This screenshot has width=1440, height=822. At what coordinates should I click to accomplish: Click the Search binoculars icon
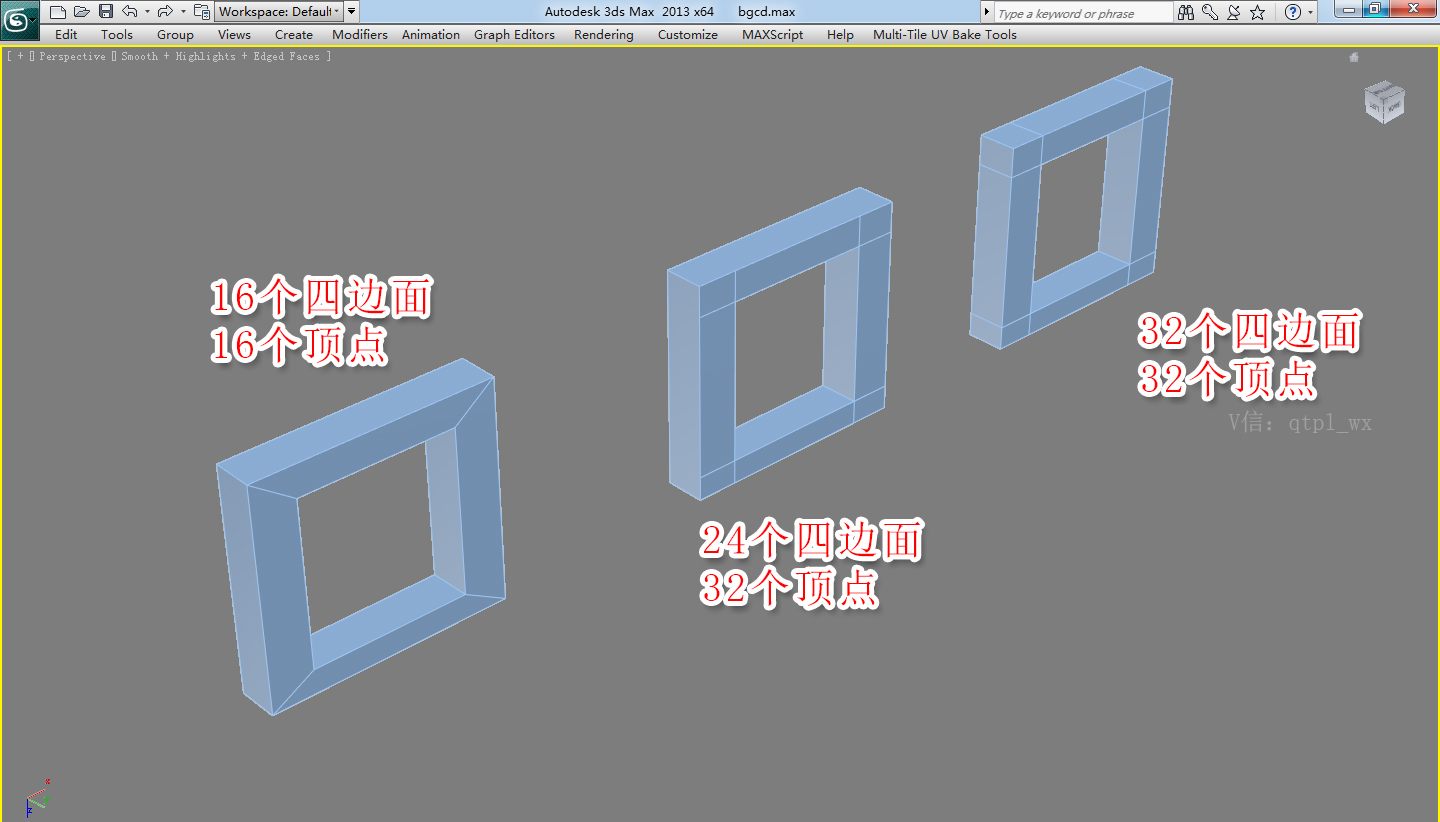[x=1185, y=12]
